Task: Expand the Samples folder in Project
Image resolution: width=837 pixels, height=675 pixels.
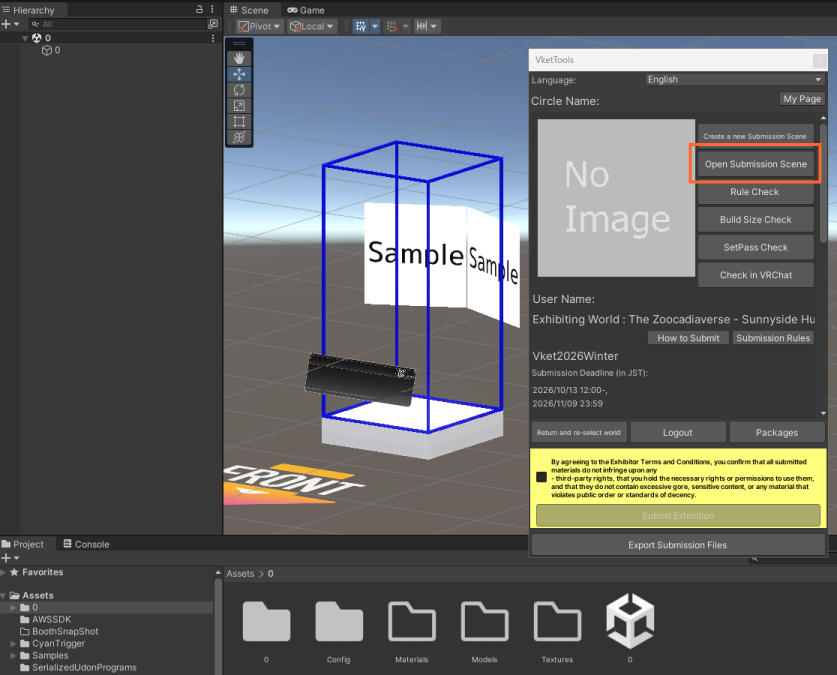Action: [x=13, y=655]
